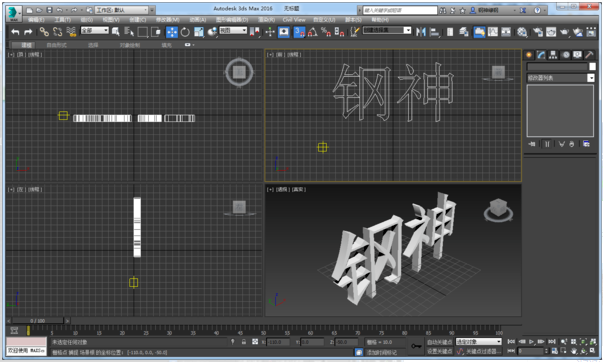Viewport: 603px width, 362px height.
Task: Open the selection filter dropdown
Action: (95, 30)
